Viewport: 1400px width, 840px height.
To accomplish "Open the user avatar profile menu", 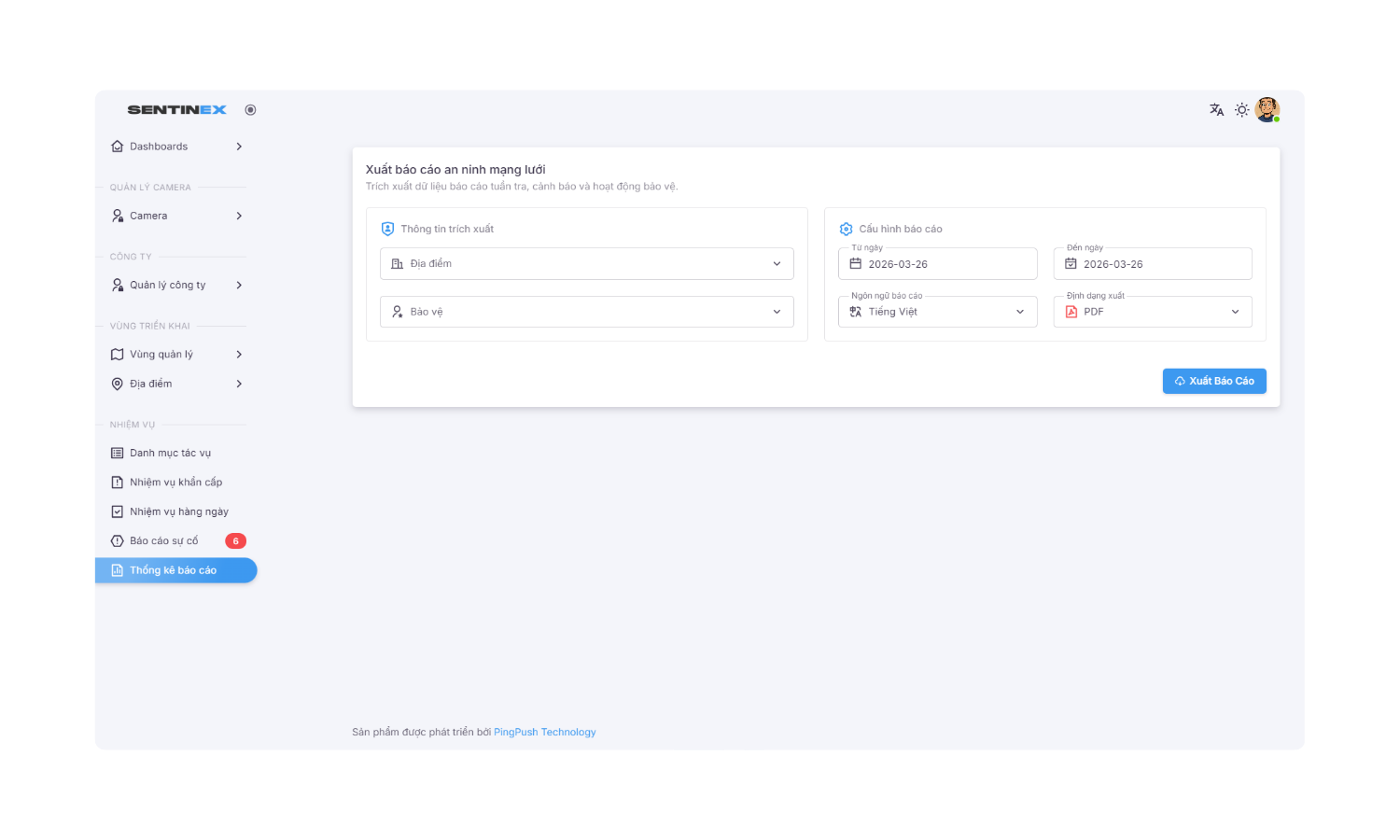I will (x=1267, y=109).
